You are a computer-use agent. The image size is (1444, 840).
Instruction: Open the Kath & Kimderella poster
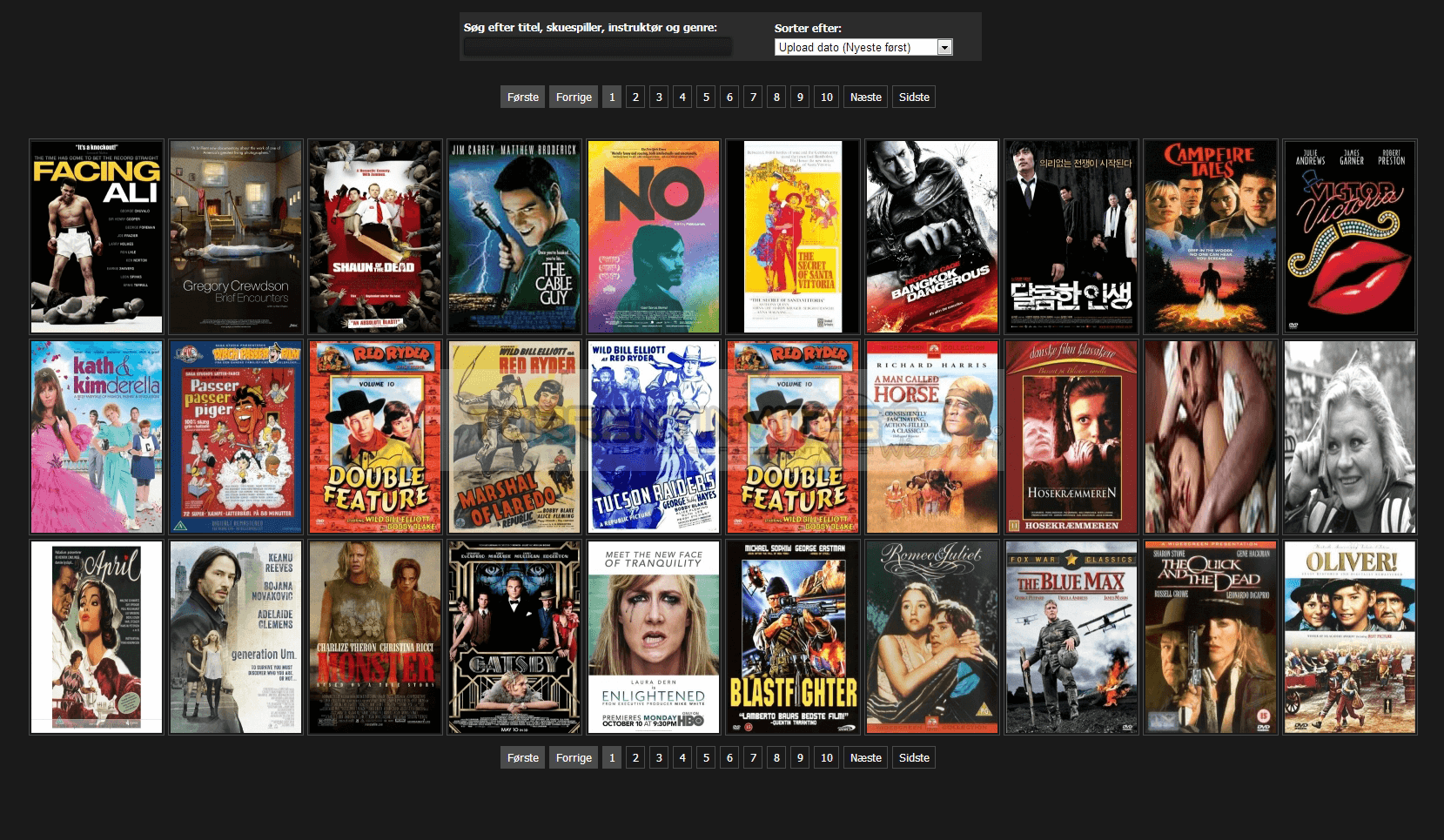(97, 437)
